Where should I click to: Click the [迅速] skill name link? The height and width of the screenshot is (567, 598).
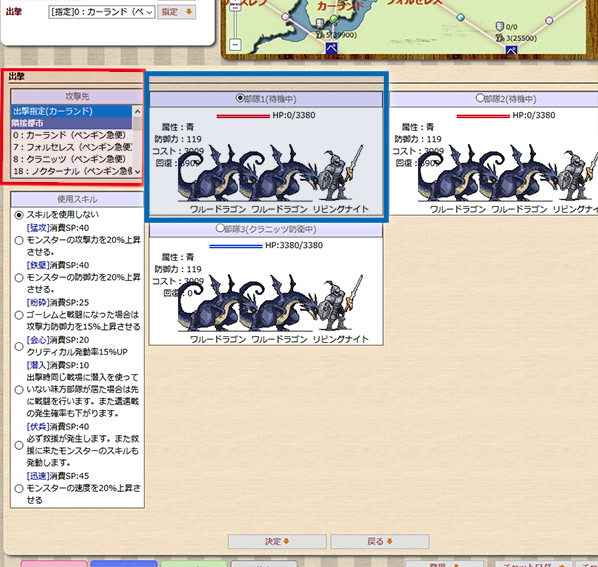point(38,476)
